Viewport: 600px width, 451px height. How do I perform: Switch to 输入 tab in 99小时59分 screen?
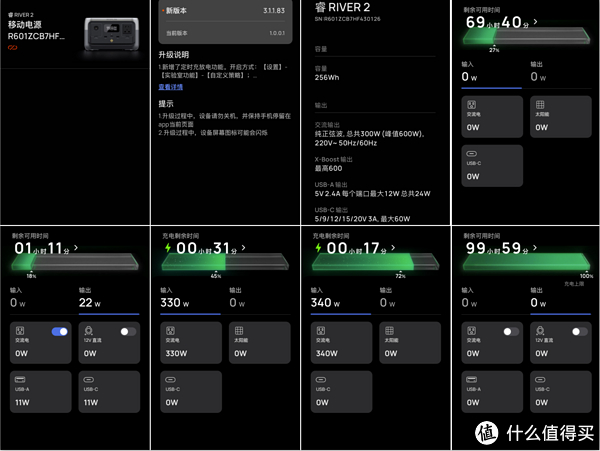491,298
